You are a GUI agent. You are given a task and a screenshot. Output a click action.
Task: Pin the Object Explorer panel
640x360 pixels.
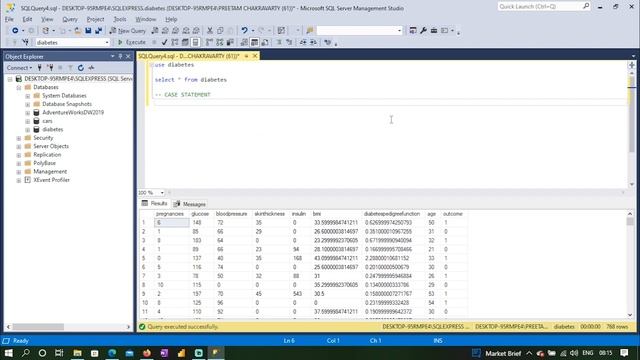[120, 56]
